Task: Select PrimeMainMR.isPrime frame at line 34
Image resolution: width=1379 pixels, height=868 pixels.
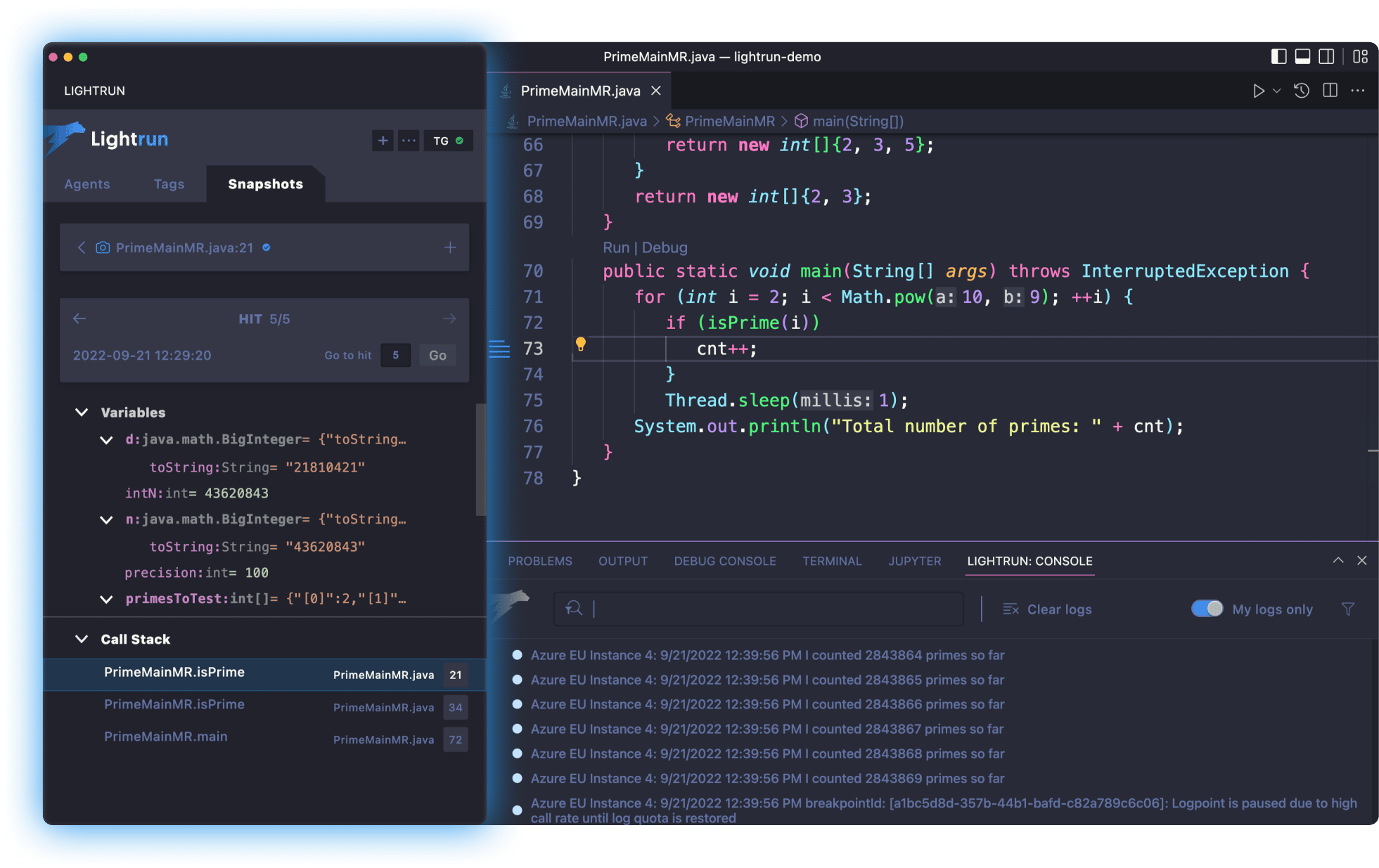Action: 264,706
